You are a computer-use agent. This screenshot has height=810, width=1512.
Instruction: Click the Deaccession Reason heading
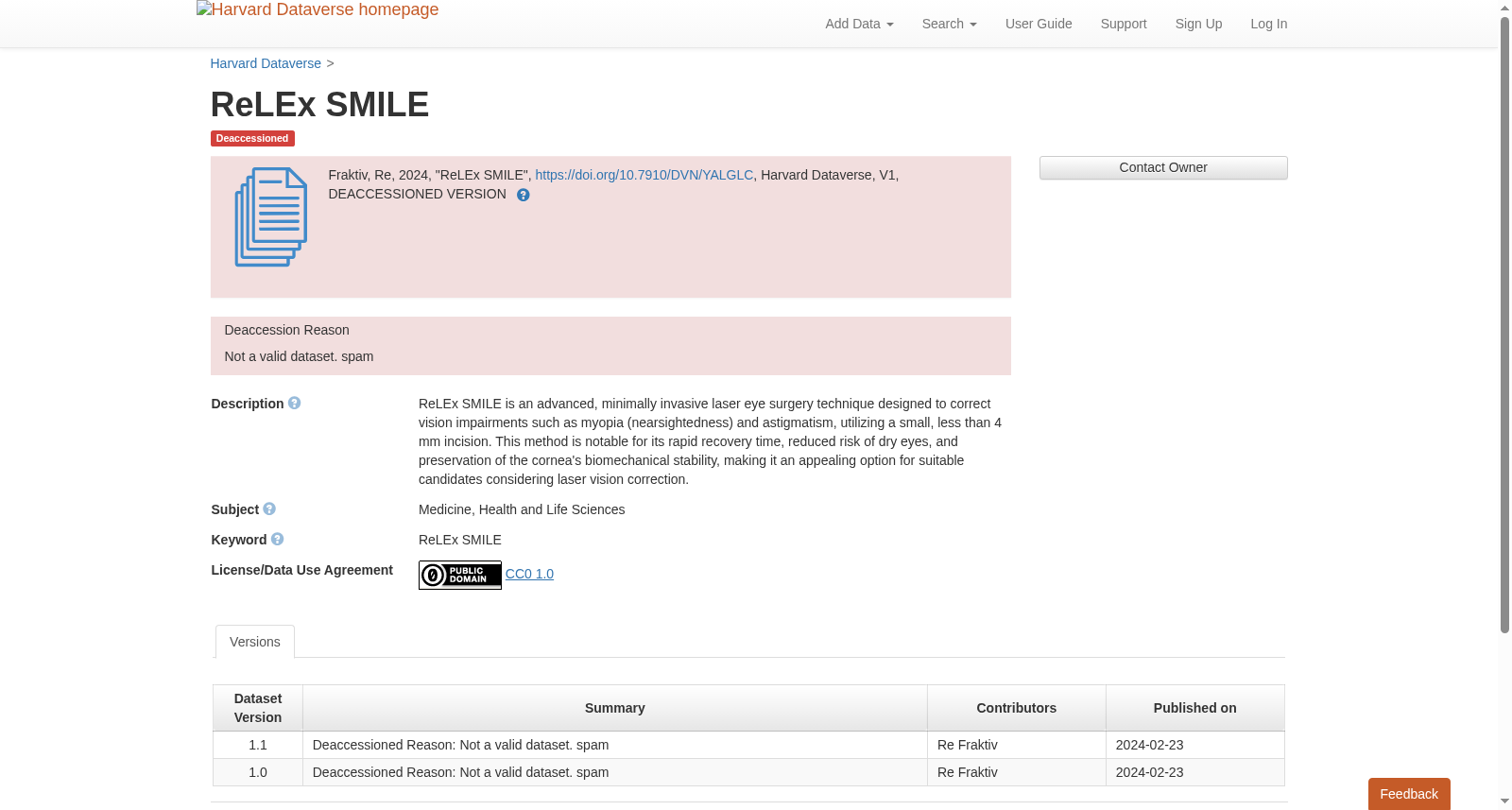[x=286, y=330]
